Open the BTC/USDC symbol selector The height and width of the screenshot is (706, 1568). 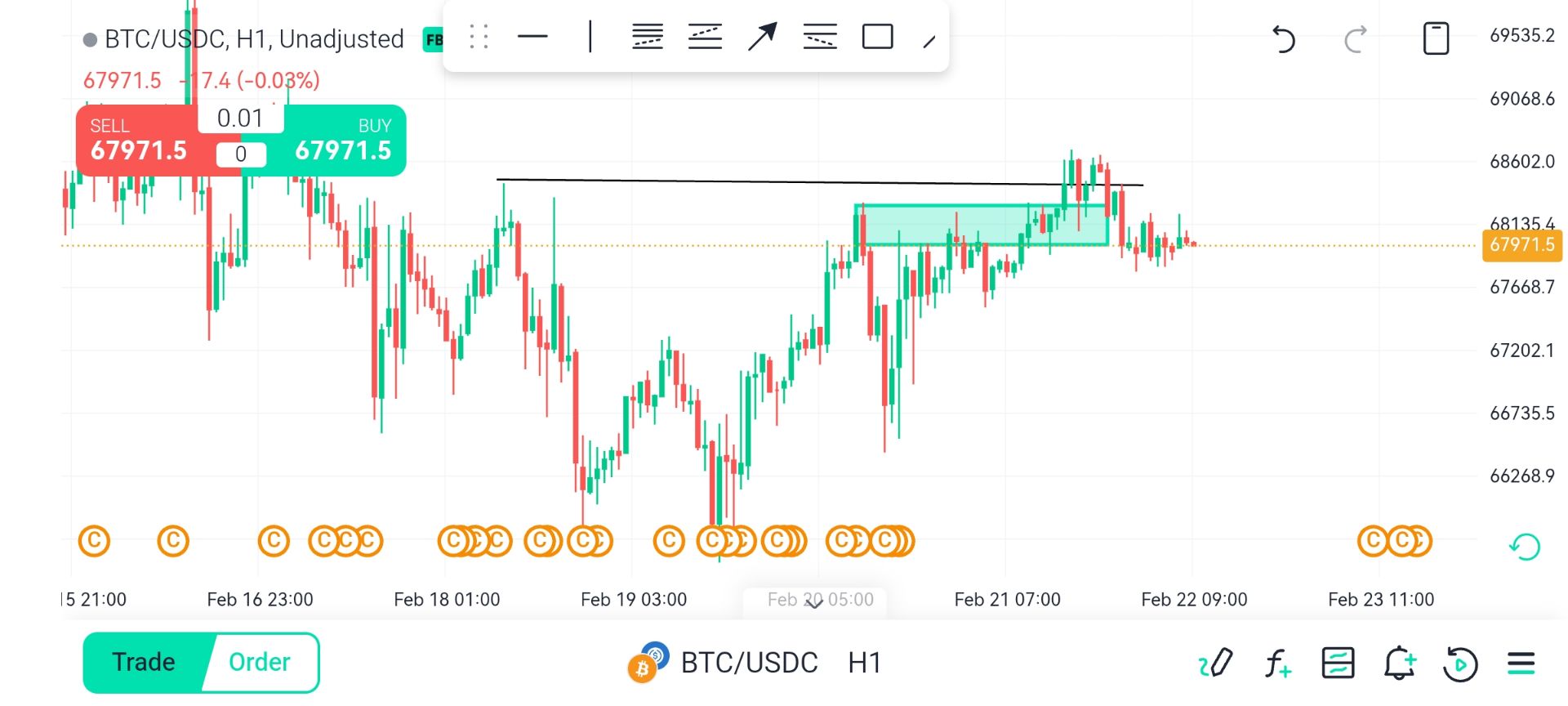[748, 663]
